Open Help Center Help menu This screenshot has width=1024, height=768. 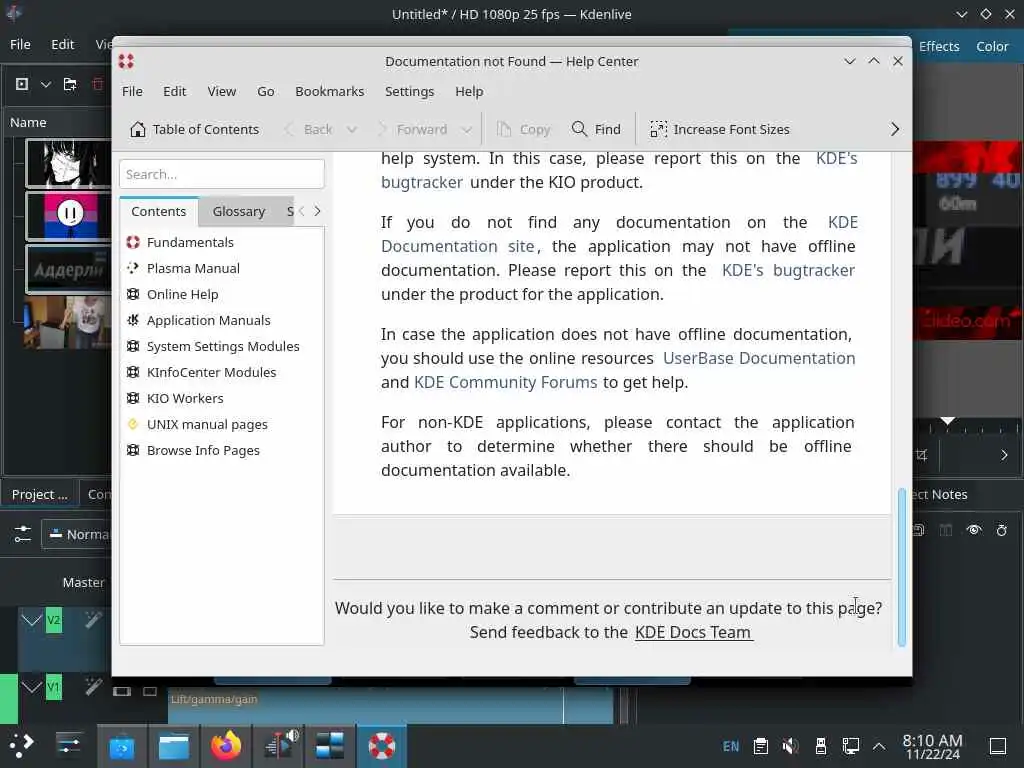pyautogui.click(x=469, y=91)
